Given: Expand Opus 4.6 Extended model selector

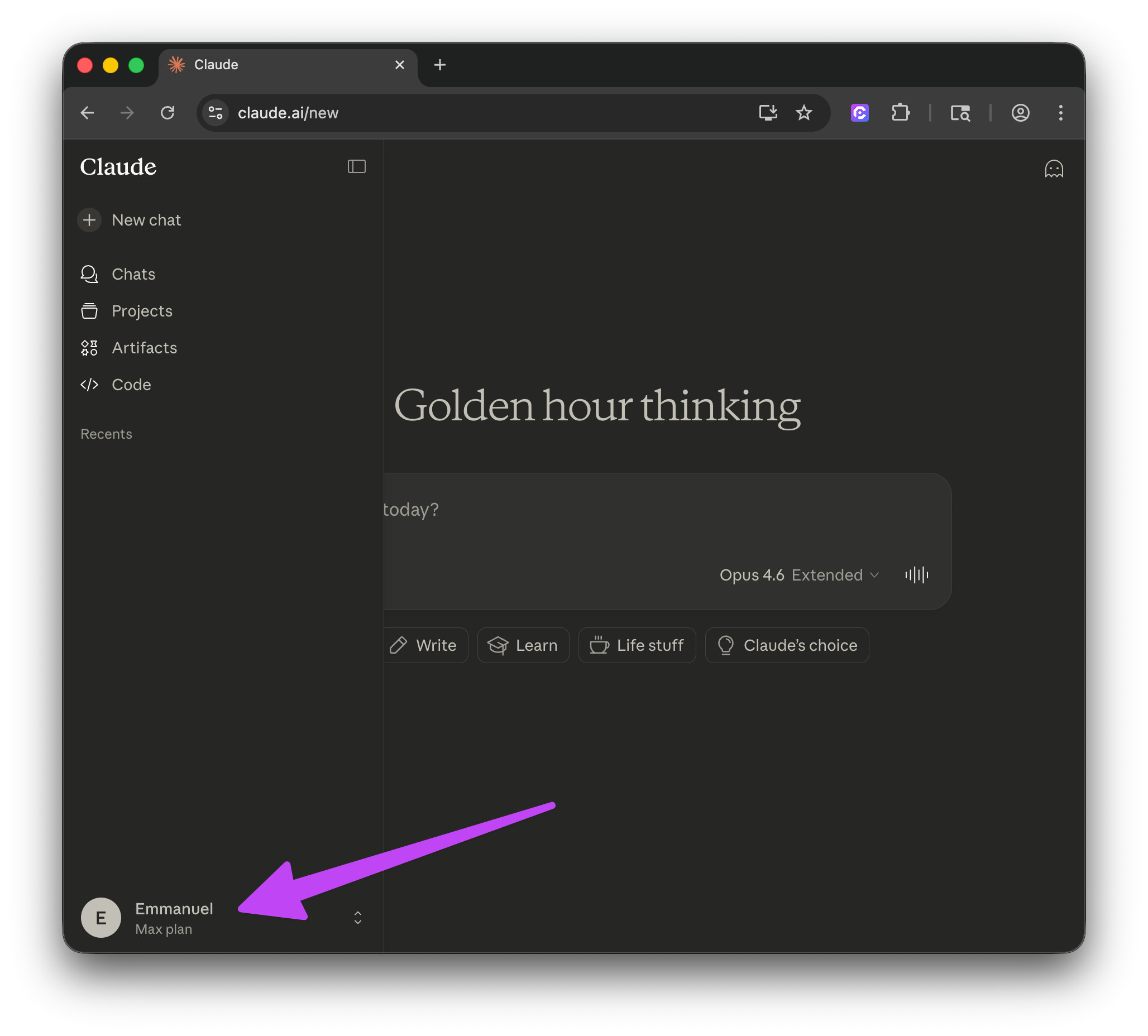Looking at the screenshot, I should coord(799,575).
